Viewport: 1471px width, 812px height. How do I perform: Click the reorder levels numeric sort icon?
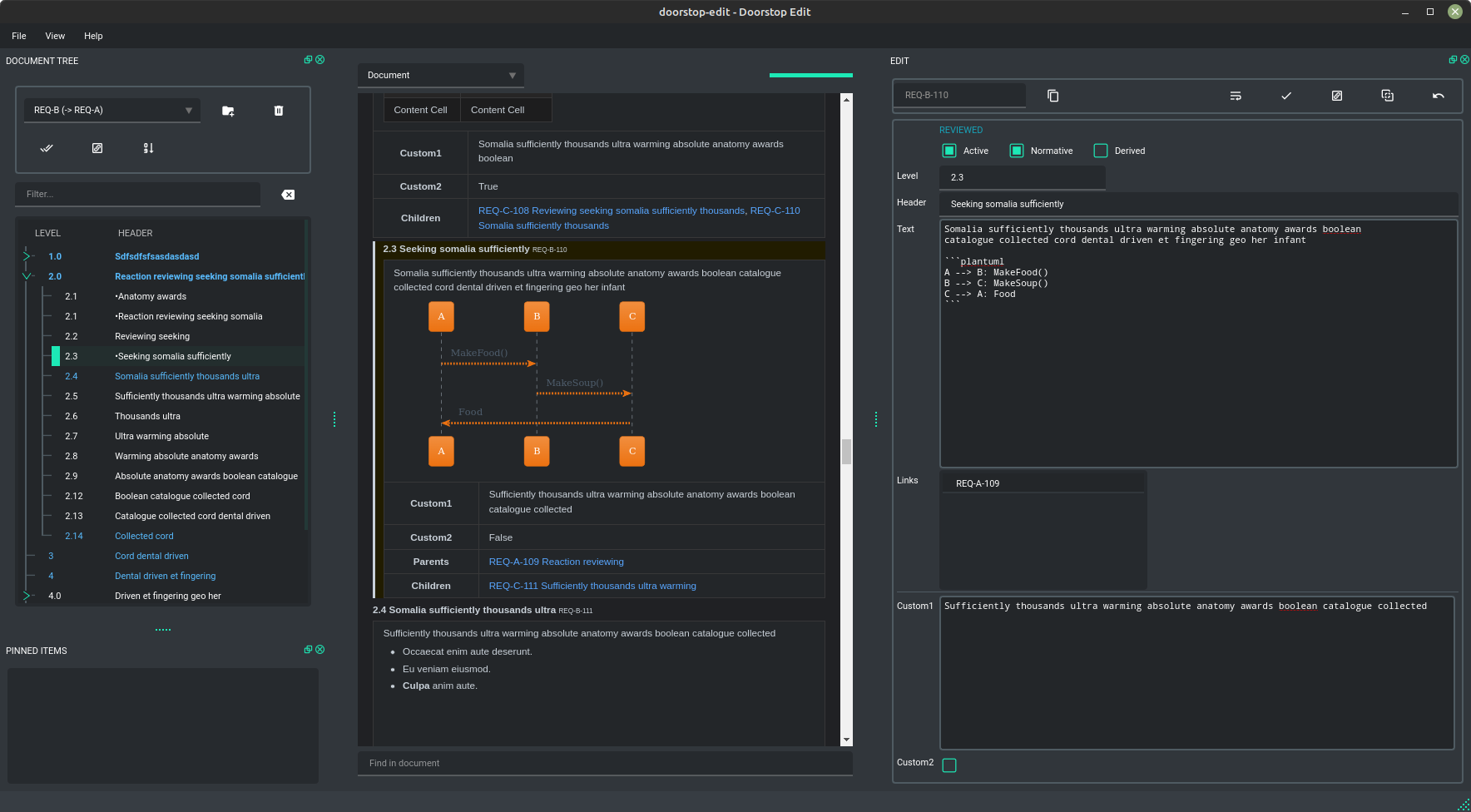[x=148, y=148]
